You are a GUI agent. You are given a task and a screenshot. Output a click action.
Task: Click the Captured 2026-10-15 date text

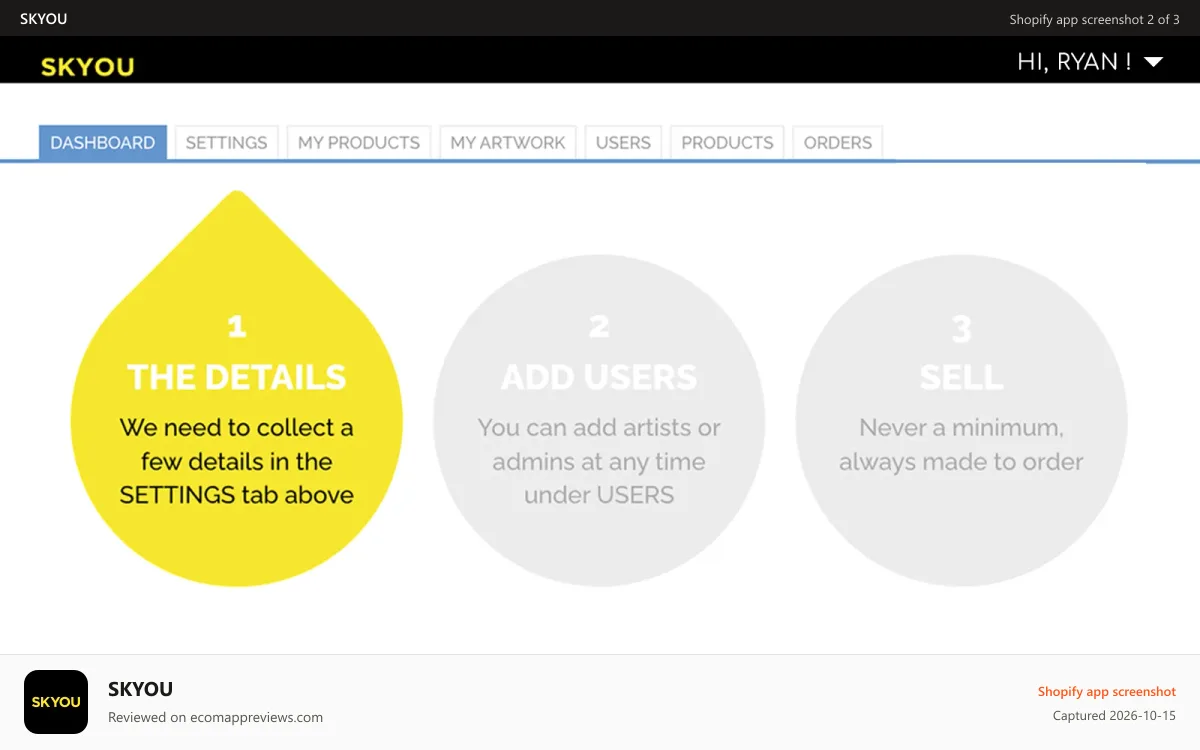point(1114,715)
